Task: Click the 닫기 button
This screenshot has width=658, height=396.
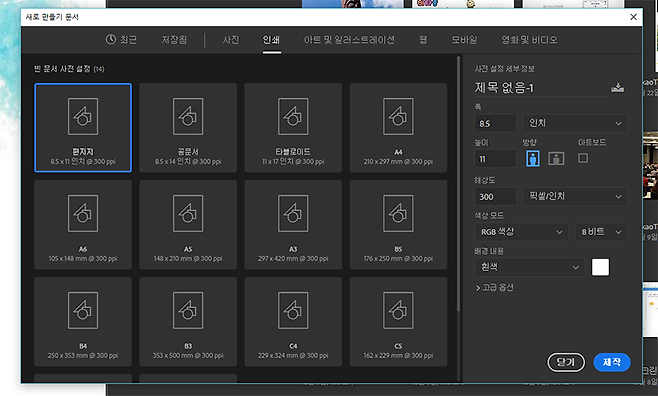Action: coord(566,362)
